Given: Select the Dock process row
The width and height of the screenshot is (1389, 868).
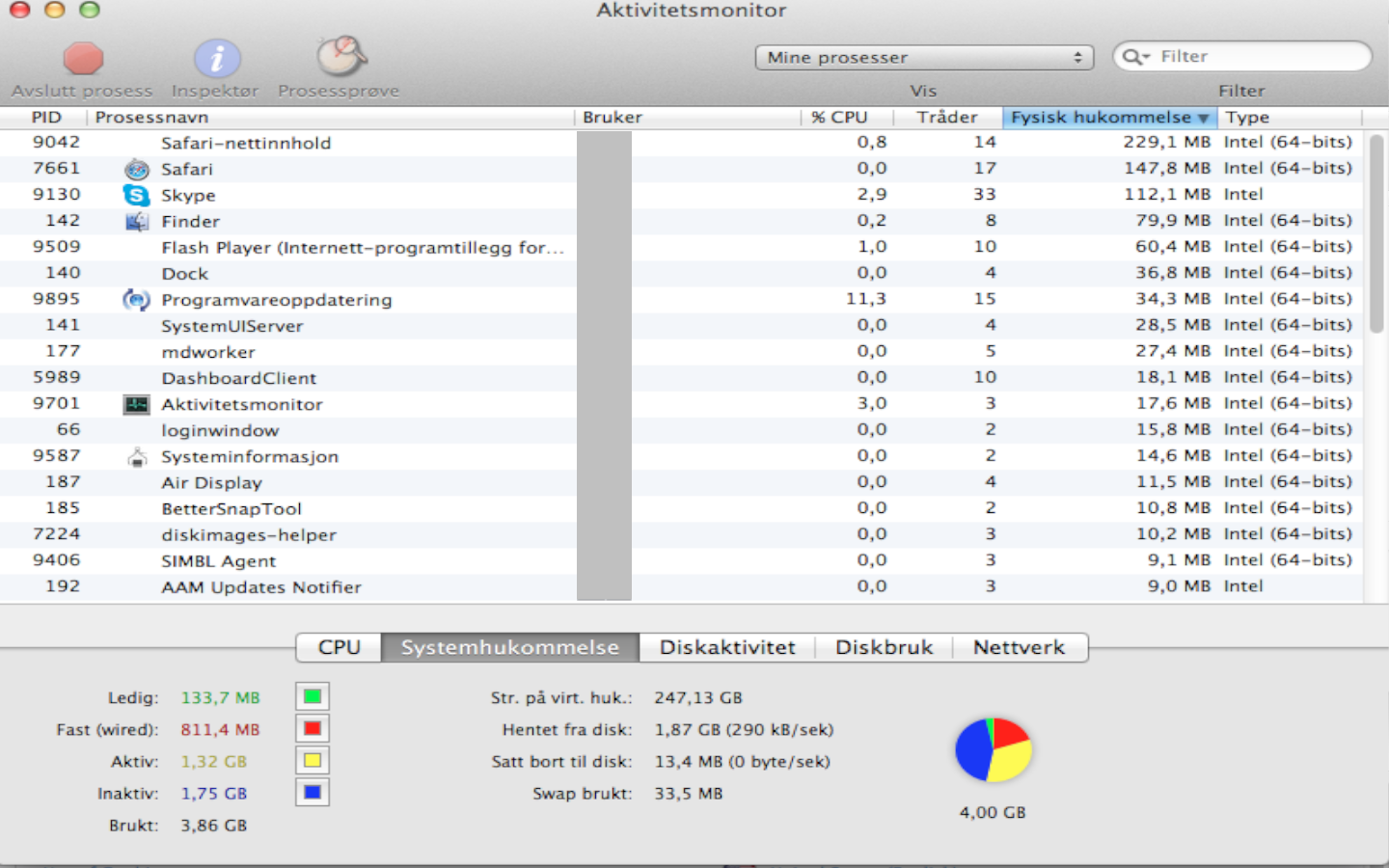Looking at the screenshot, I should point(681,273).
